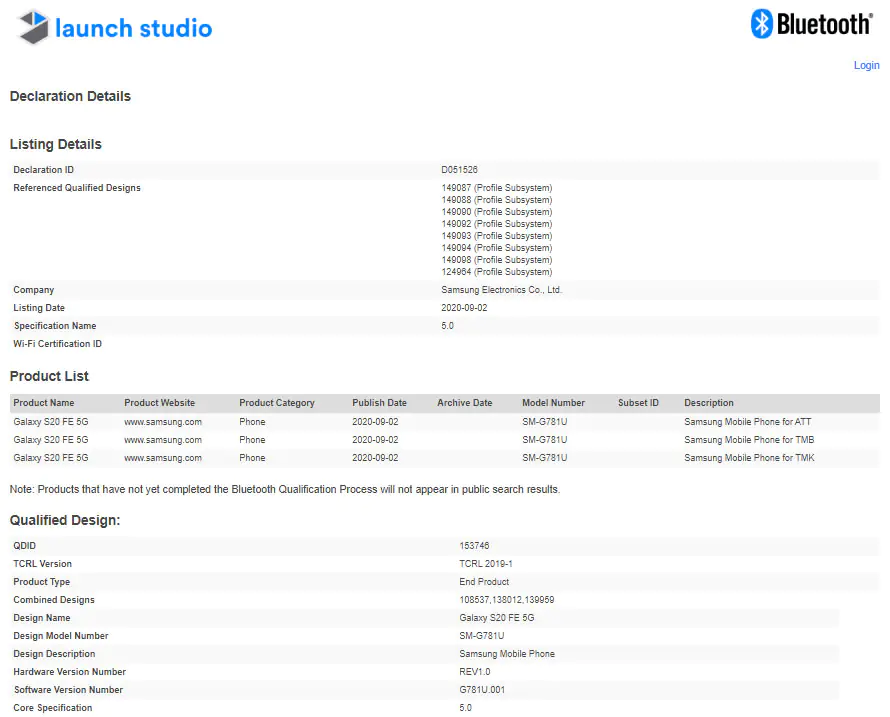Click referenced design 149094 (Profile Subsystem)
The height and width of the screenshot is (717, 890).
[497, 248]
